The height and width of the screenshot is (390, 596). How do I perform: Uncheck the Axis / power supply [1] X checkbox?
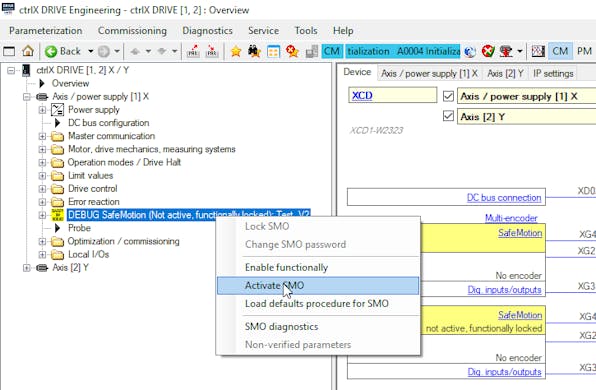tap(448, 96)
